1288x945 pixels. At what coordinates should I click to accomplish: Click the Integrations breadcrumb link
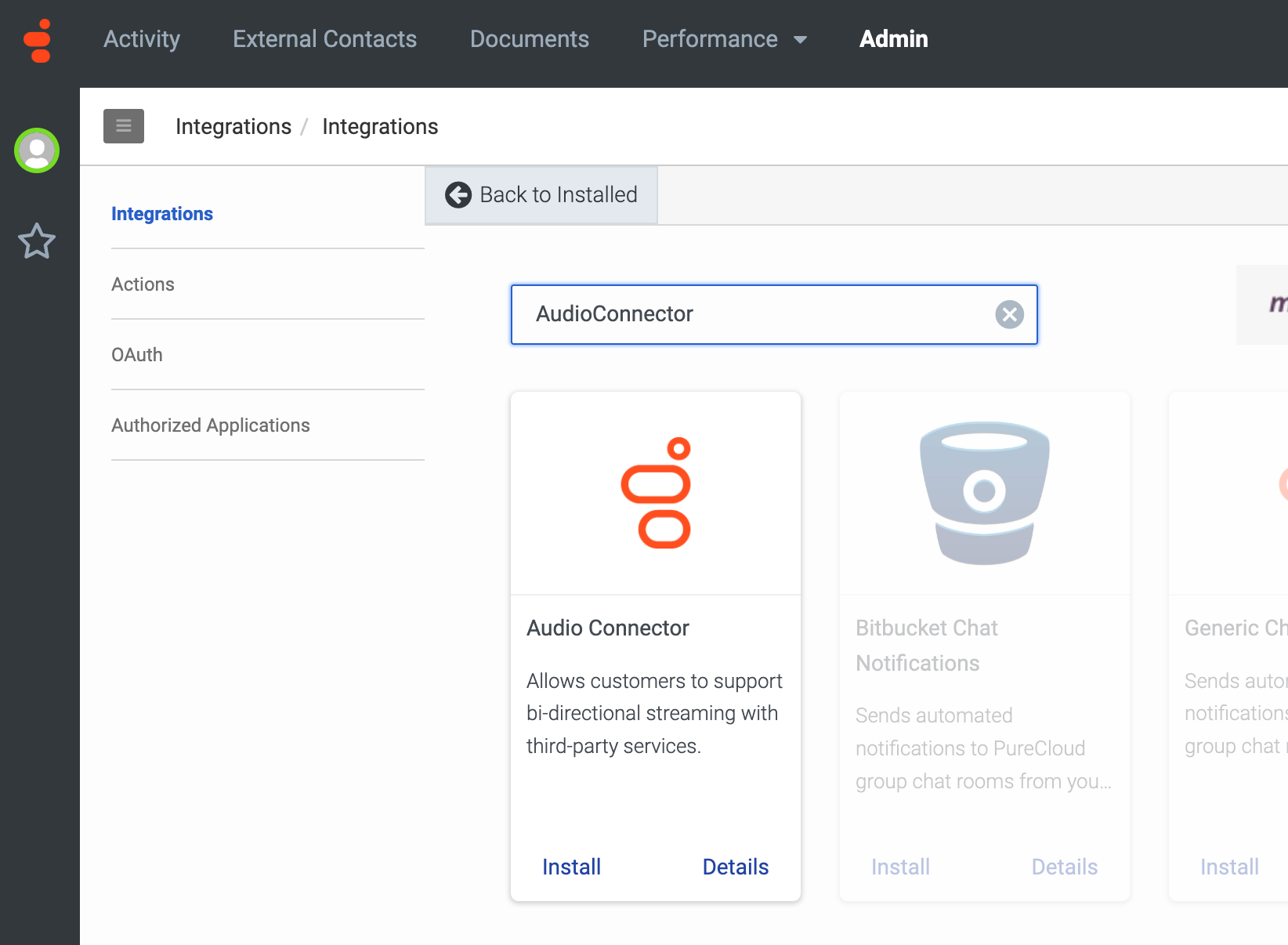pyautogui.click(x=233, y=126)
